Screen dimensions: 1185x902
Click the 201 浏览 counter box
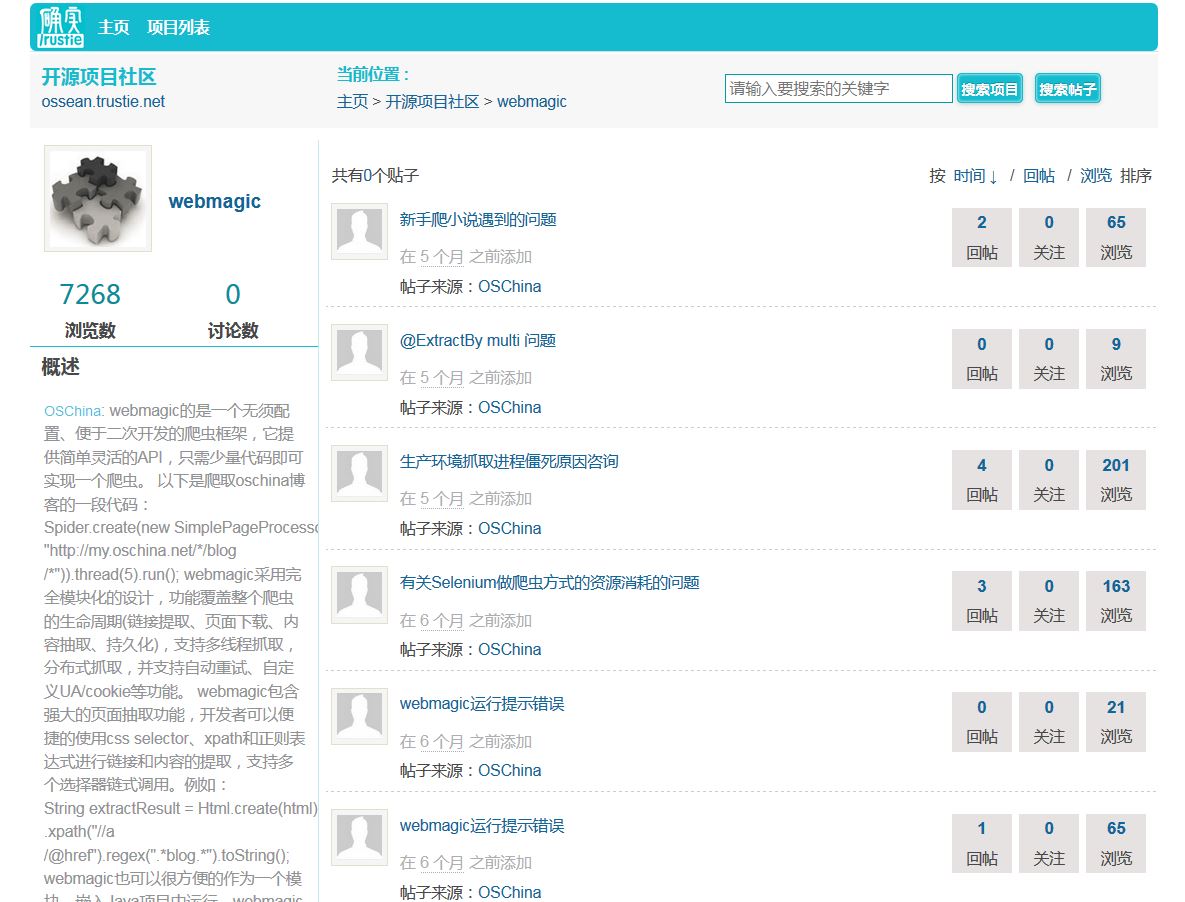pos(1115,480)
